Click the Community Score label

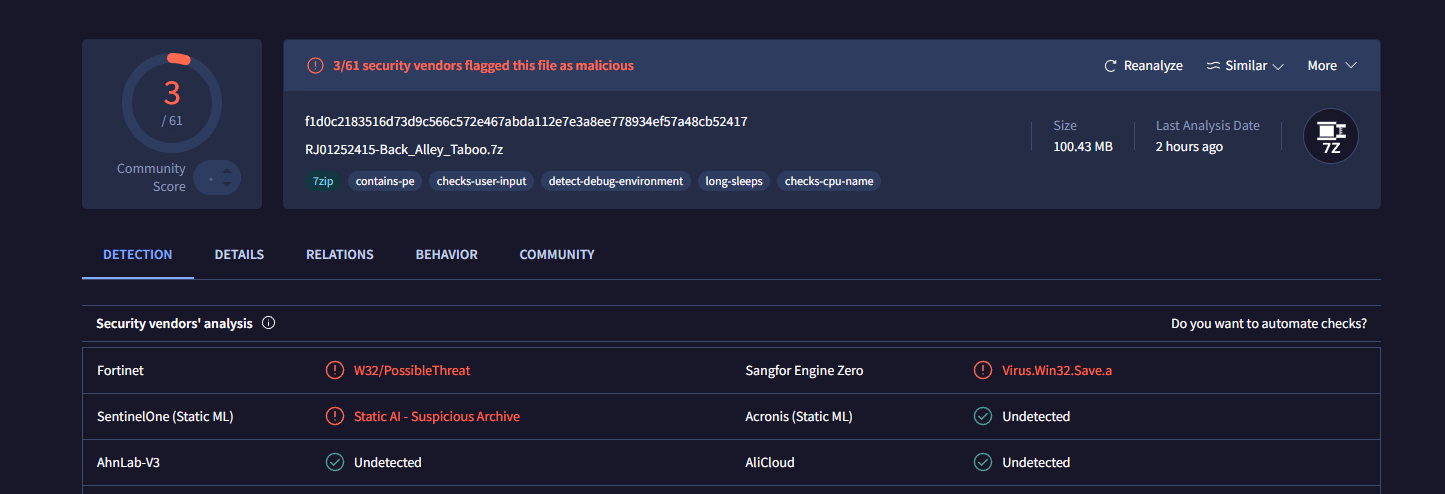pyautogui.click(x=151, y=178)
